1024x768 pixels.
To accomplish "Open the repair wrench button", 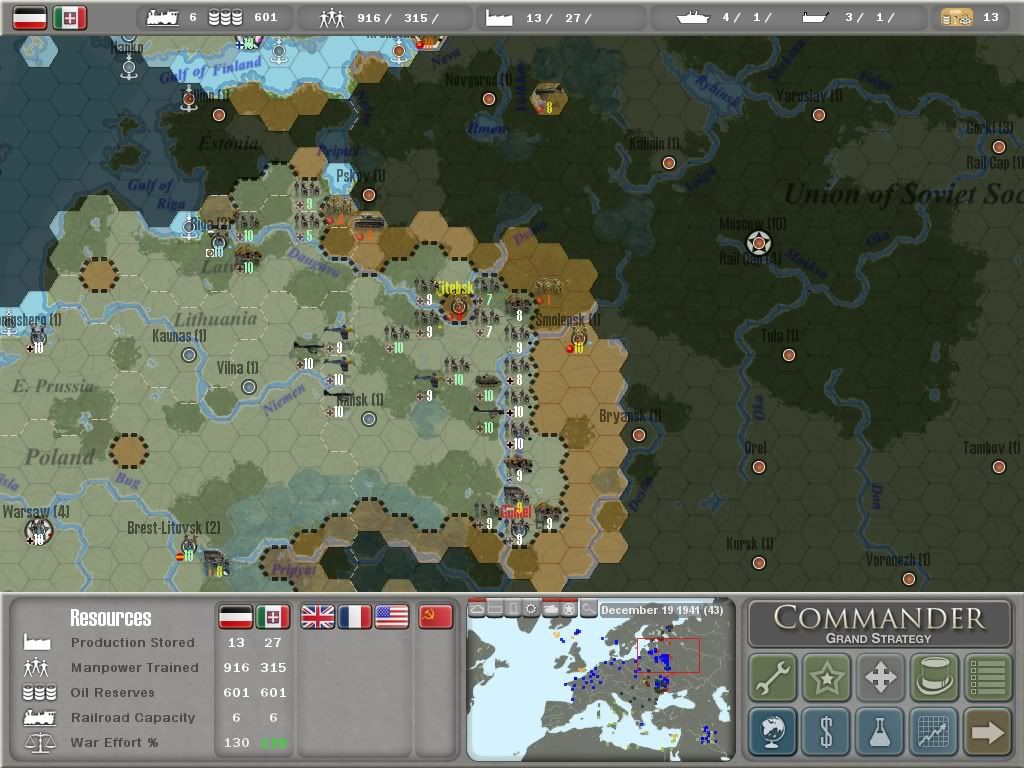I will tap(773, 677).
